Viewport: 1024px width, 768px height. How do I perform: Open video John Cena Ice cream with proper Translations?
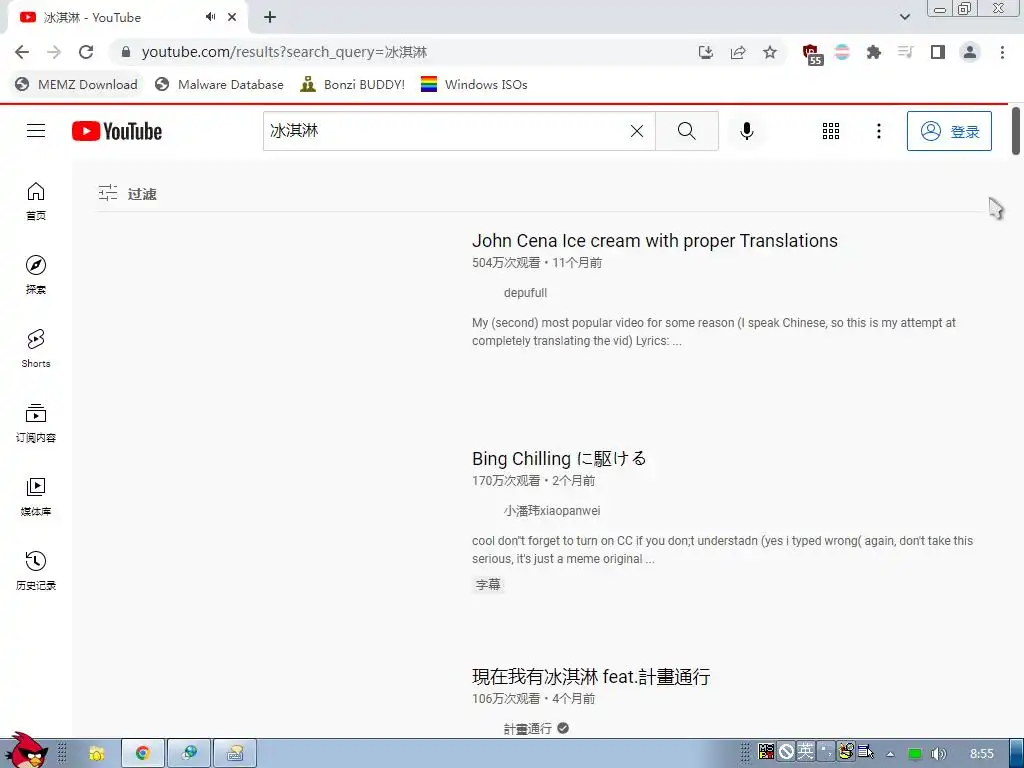click(654, 241)
